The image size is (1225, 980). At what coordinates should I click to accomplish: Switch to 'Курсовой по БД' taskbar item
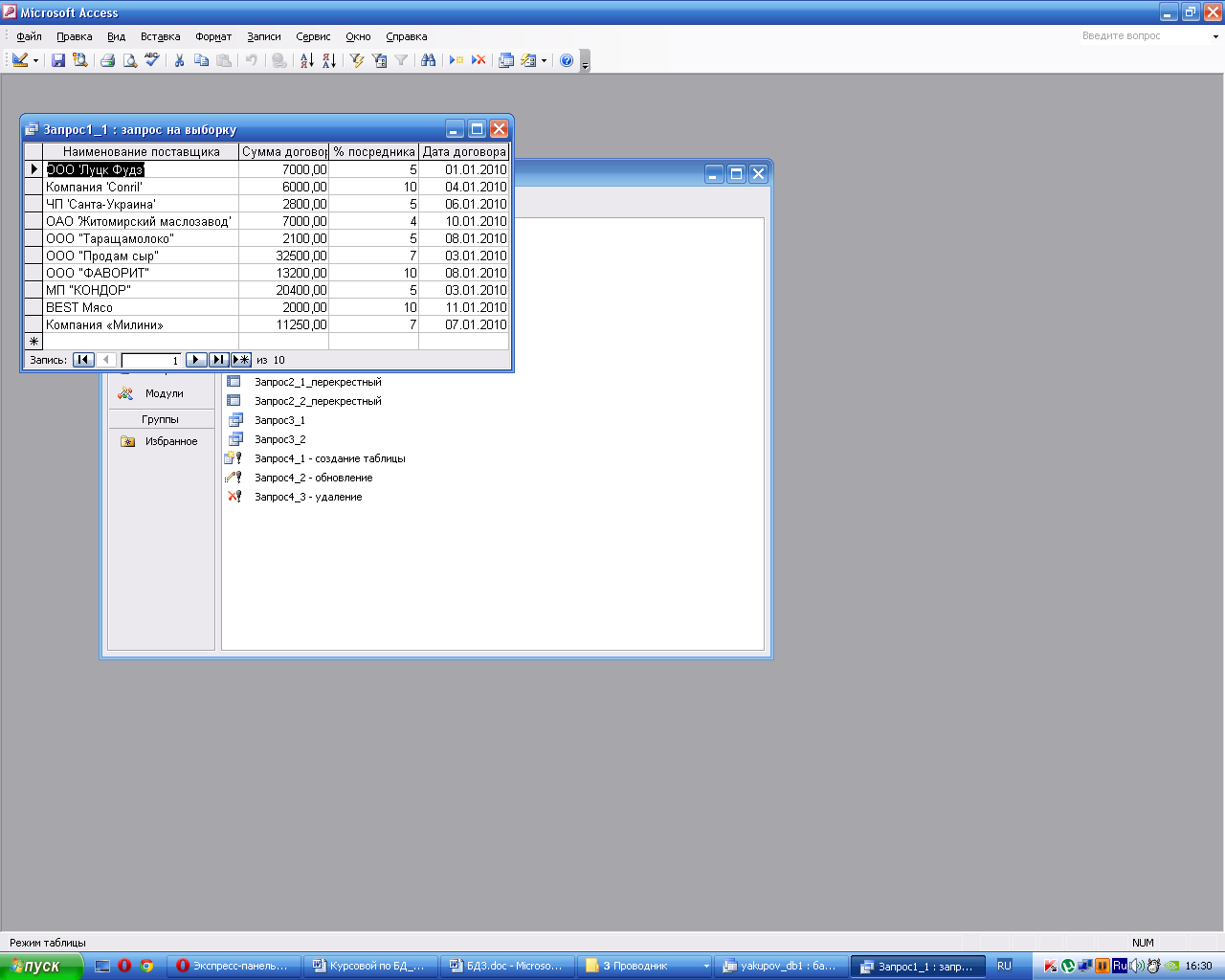point(371,966)
